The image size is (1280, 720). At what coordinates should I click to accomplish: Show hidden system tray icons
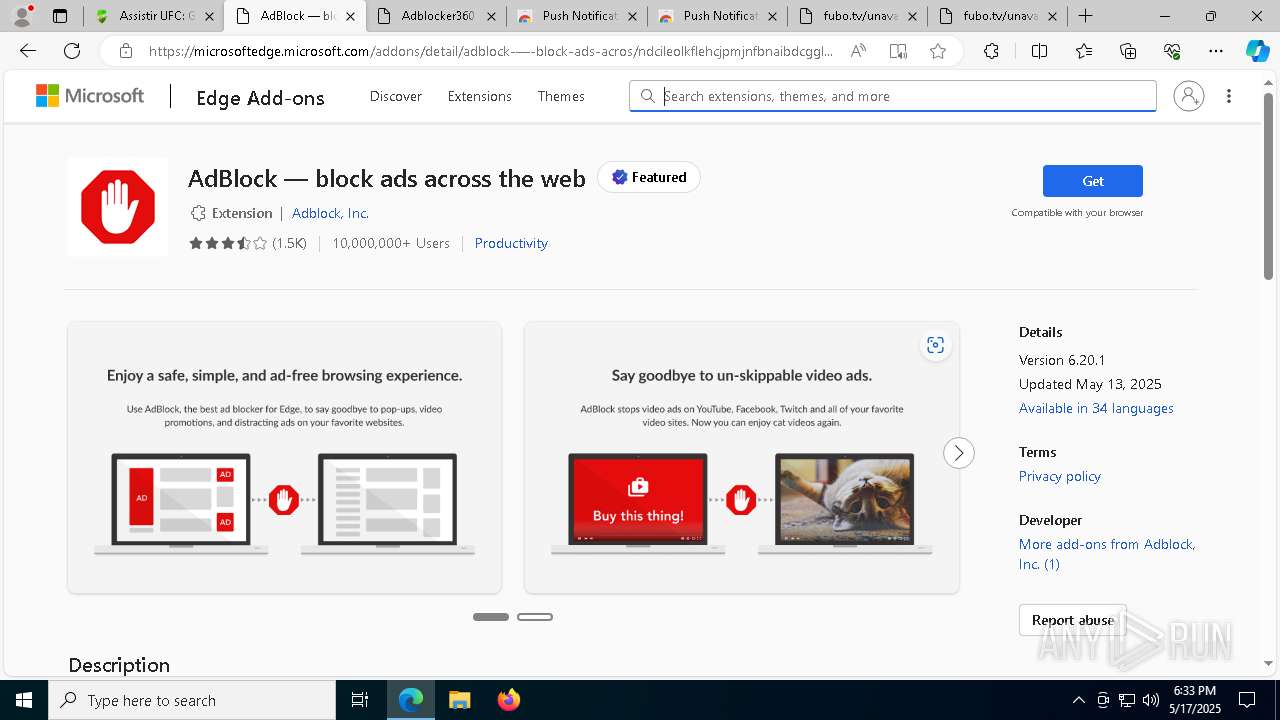(1078, 700)
